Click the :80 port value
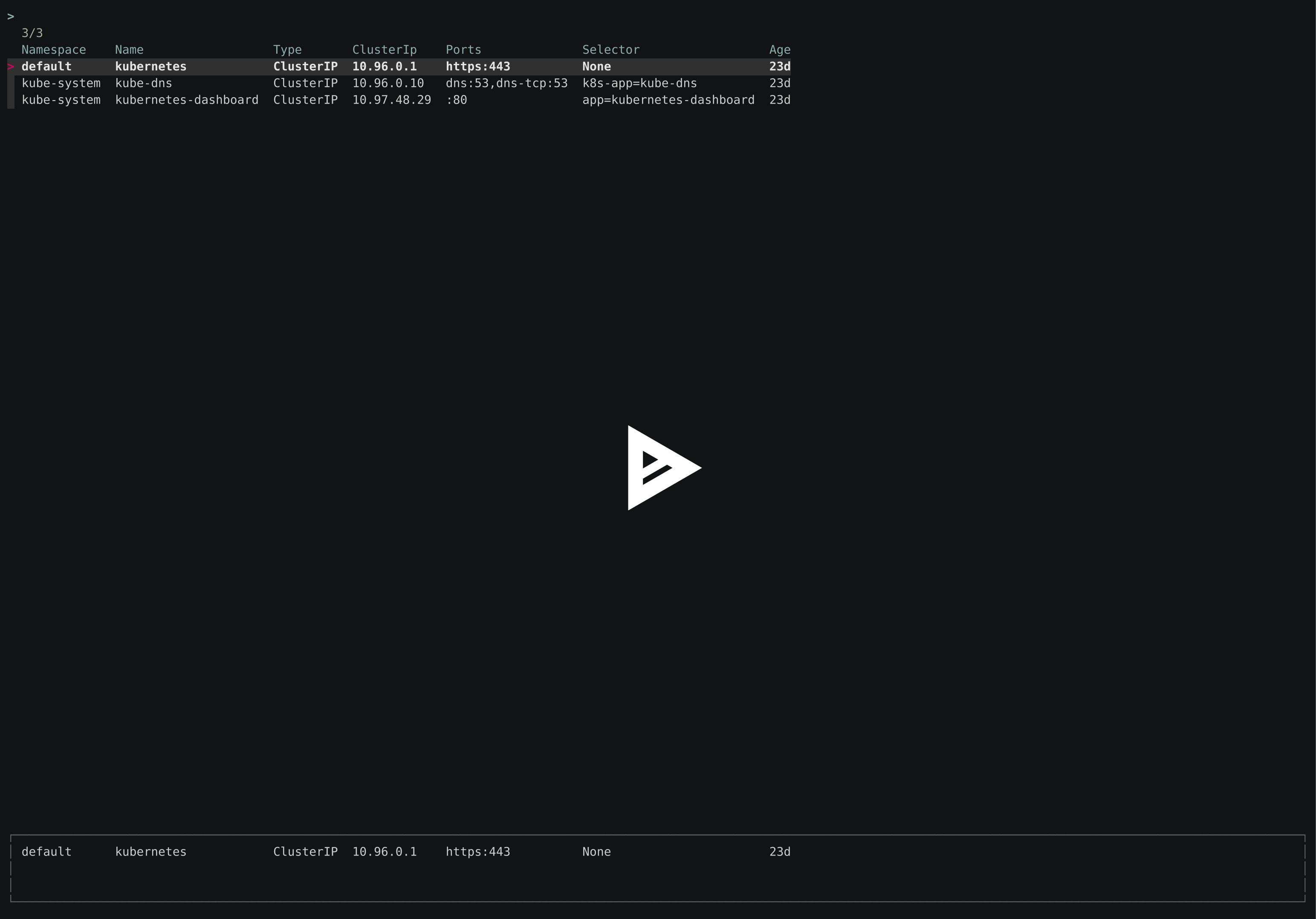The width and height of the screenshot is (1316, 919). point(457,100)
